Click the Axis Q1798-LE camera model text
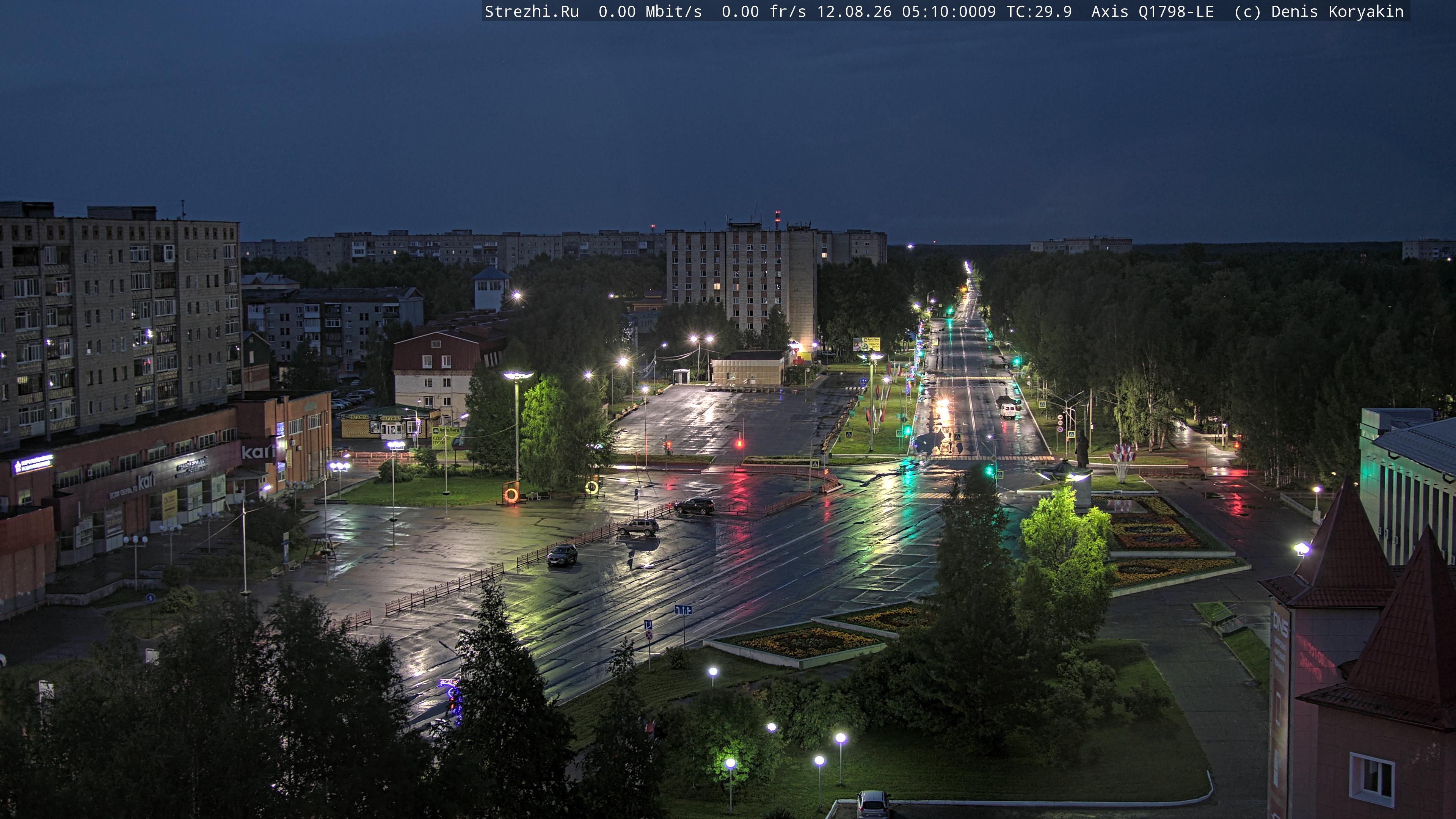The width and height of the screenshot is (1456, 819). pos(1153,12)
